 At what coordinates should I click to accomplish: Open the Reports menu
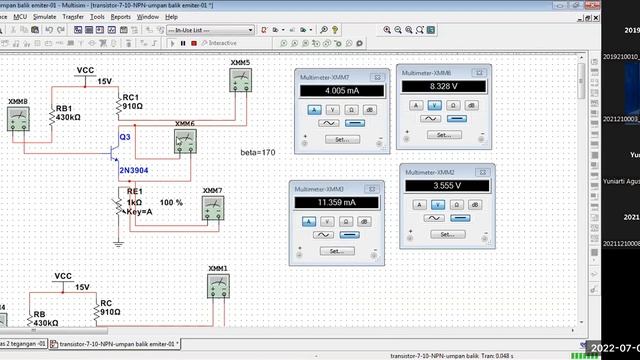click(120, 17)
